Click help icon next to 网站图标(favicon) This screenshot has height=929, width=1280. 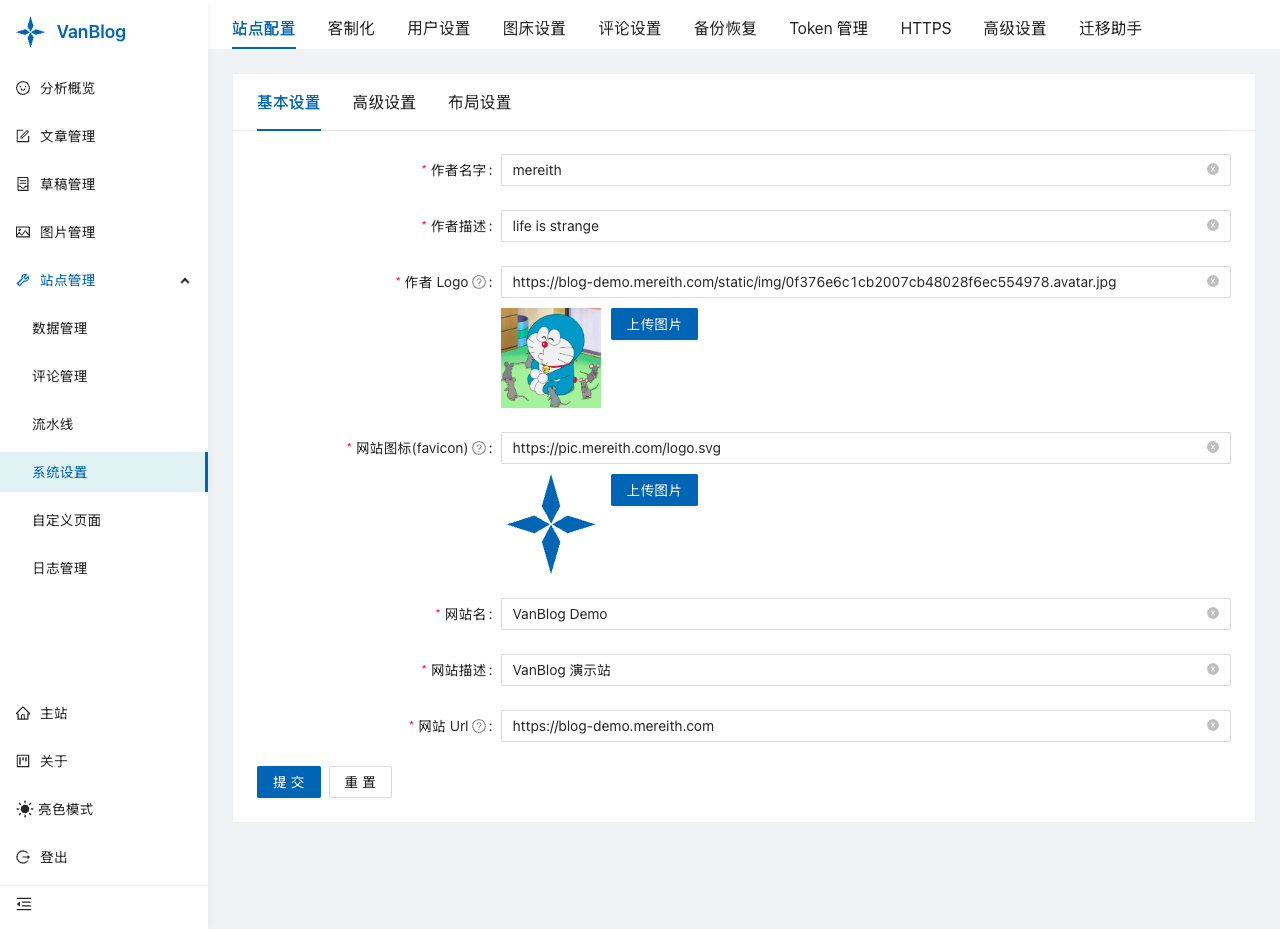point(479,448)
